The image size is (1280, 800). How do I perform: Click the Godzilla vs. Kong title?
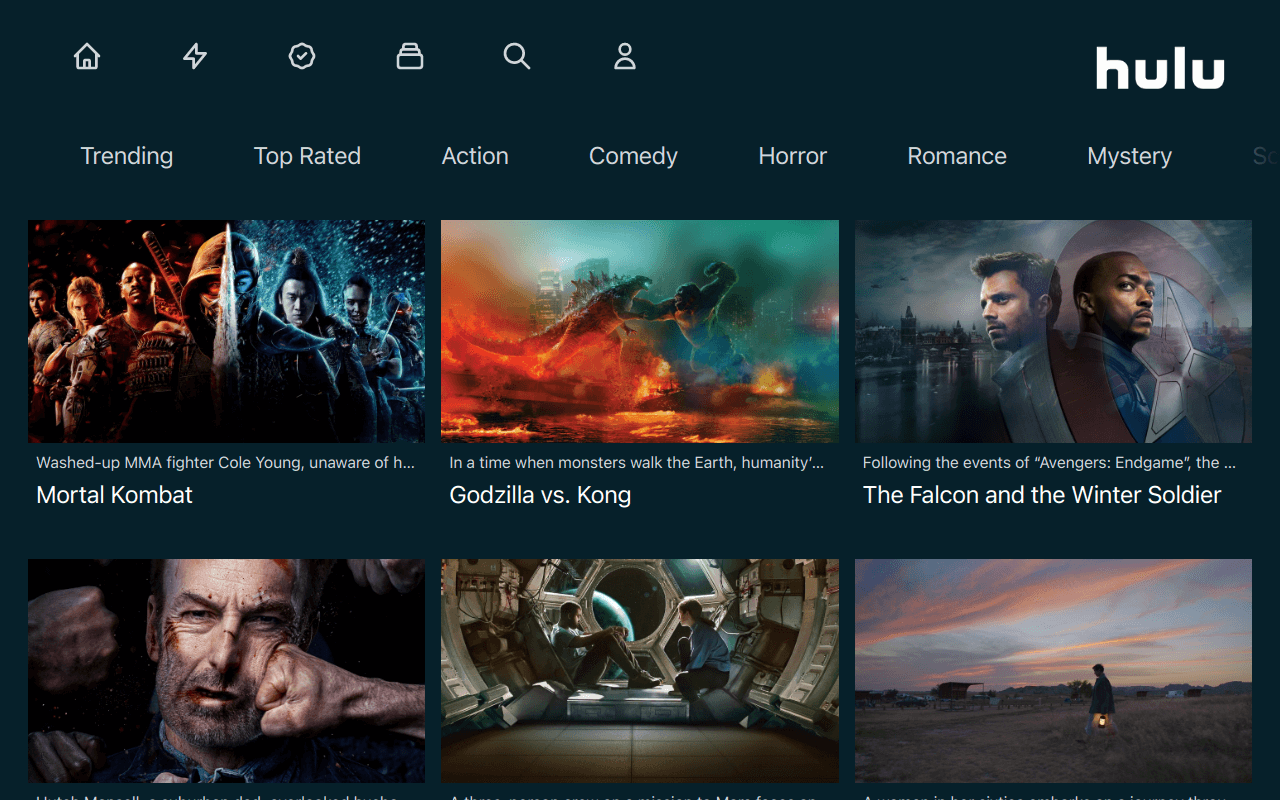(540, 495)
